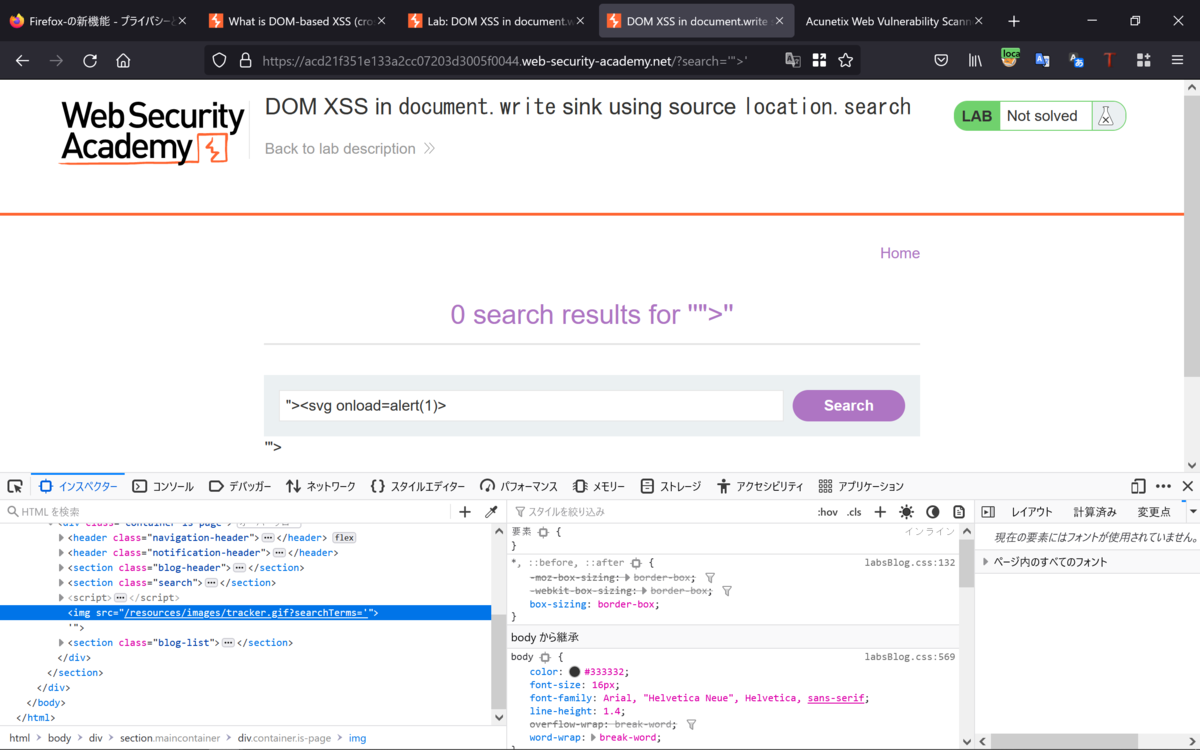Expand the search section node
Viewport: 1200px width, 750px height.
(x=61, y=583)
